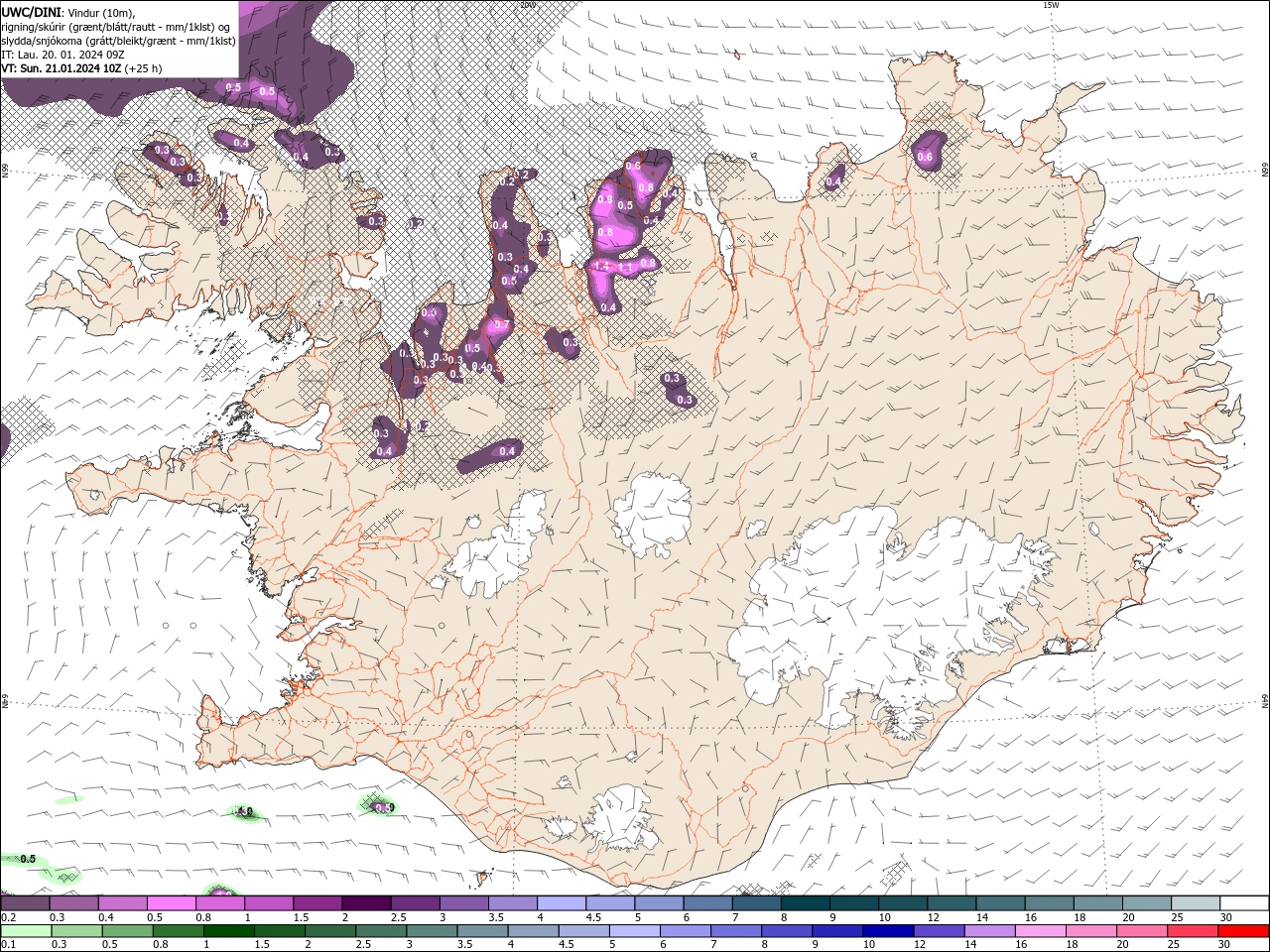Click the 14 label under the snow scale
The width and height of the screenshot is (1270, 952).
(982, 917)
